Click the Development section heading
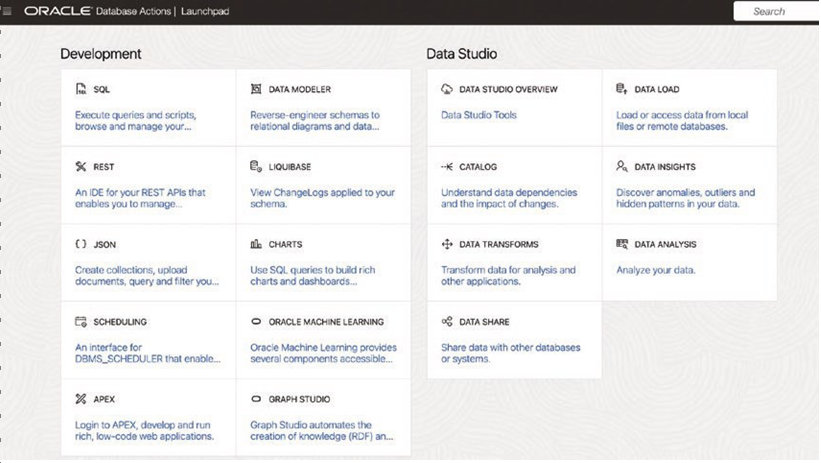 pyautogui.click(x=101, y=53)
